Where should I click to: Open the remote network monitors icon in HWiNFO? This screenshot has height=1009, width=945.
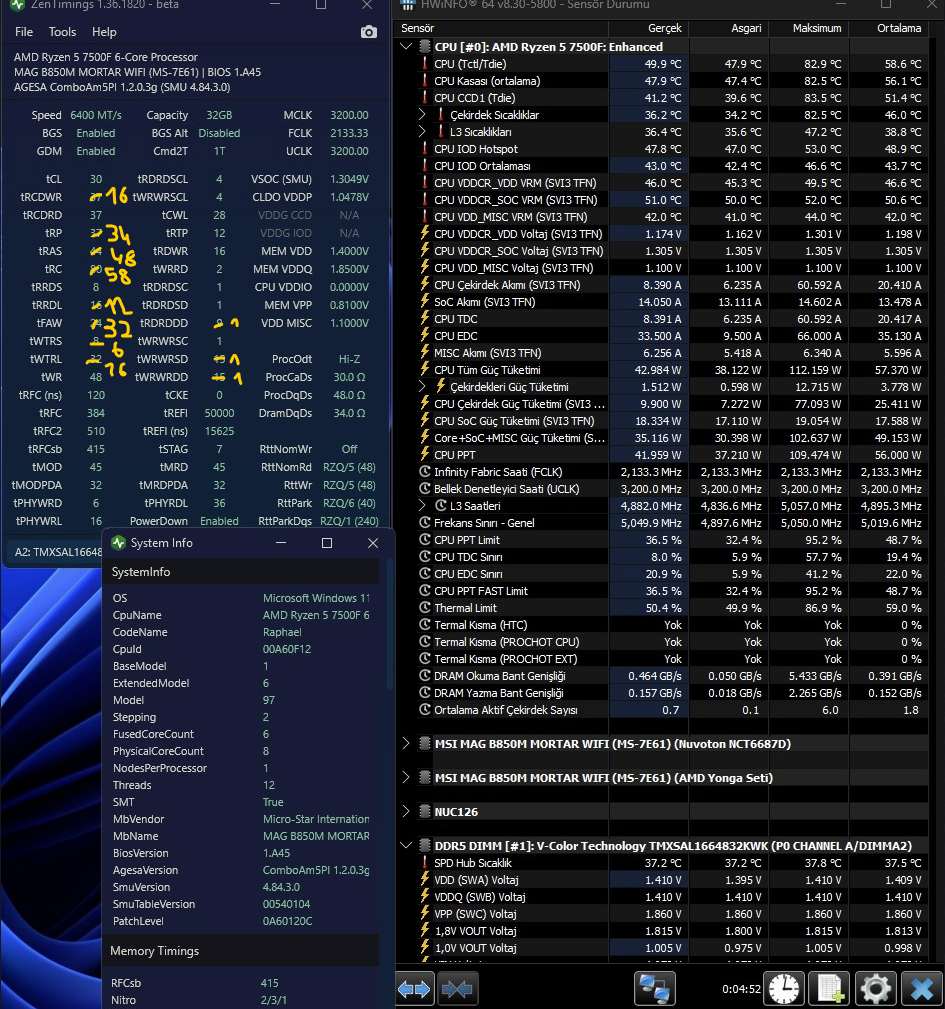coord(654,988)
